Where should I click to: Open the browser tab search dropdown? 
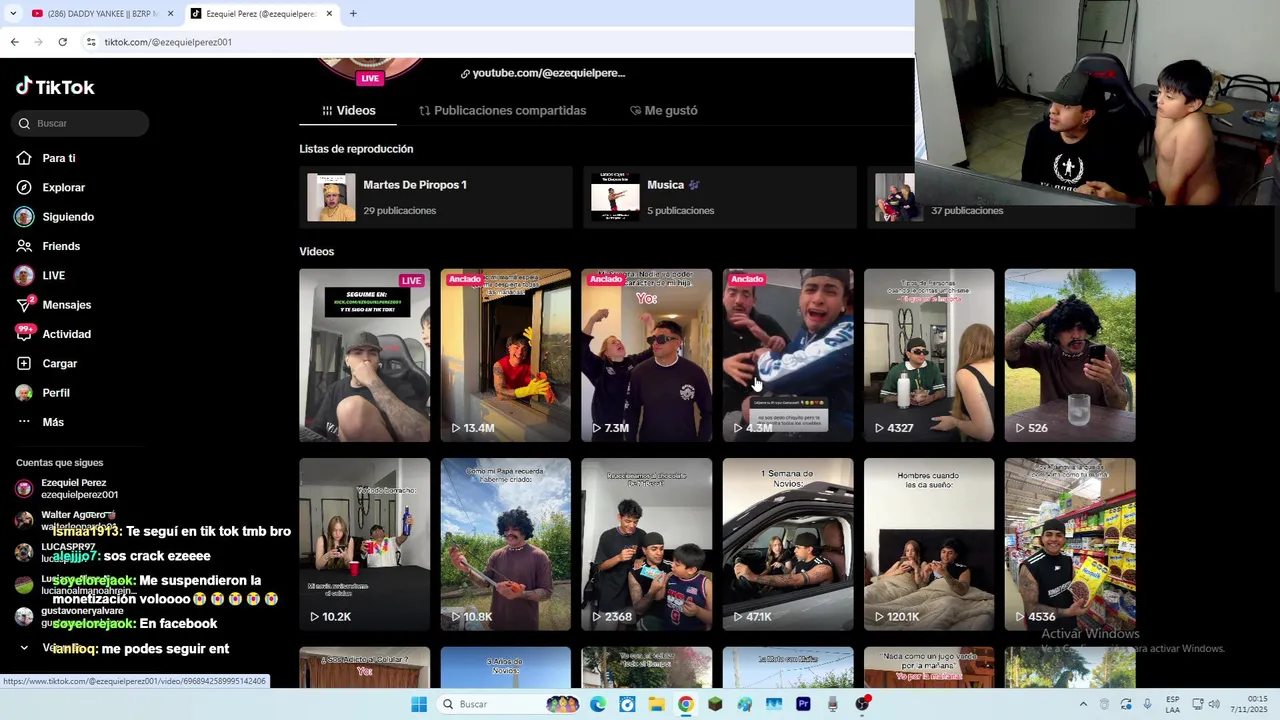pos(13,14)
